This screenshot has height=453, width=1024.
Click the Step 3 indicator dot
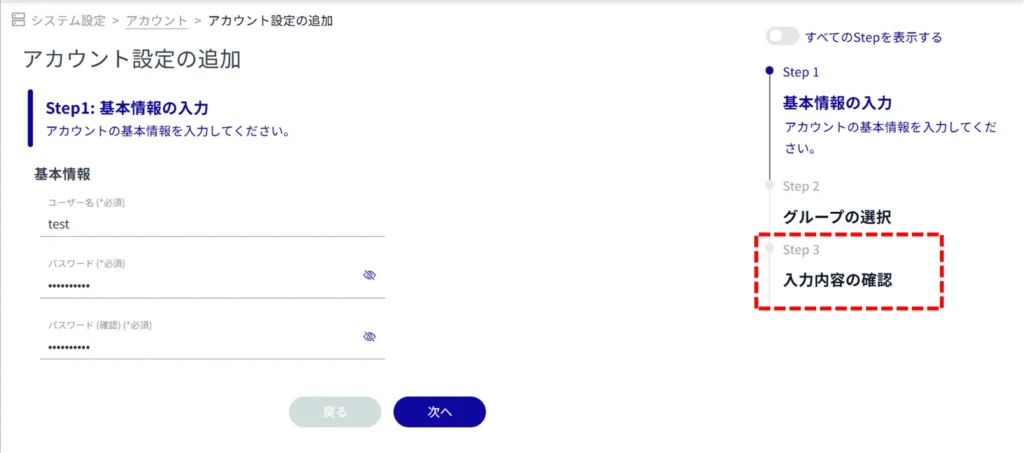[x=769, y=248]
